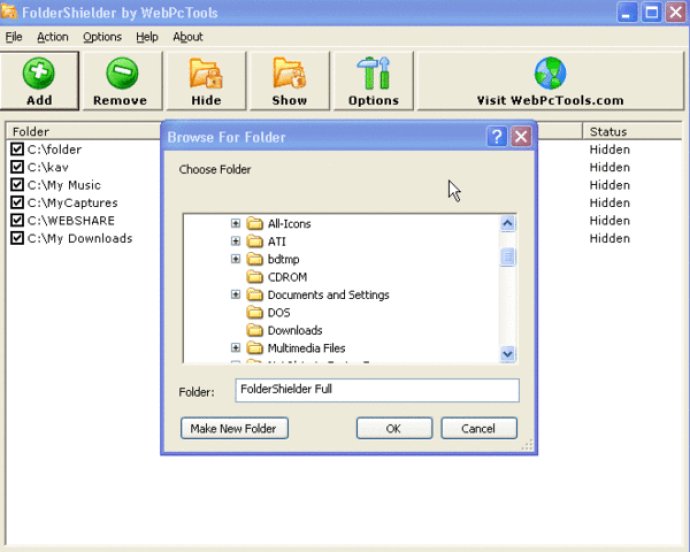The height and width of the screenshot is (552, 690).
Task: Click the Show folder icon
Action: coord(289,73)
